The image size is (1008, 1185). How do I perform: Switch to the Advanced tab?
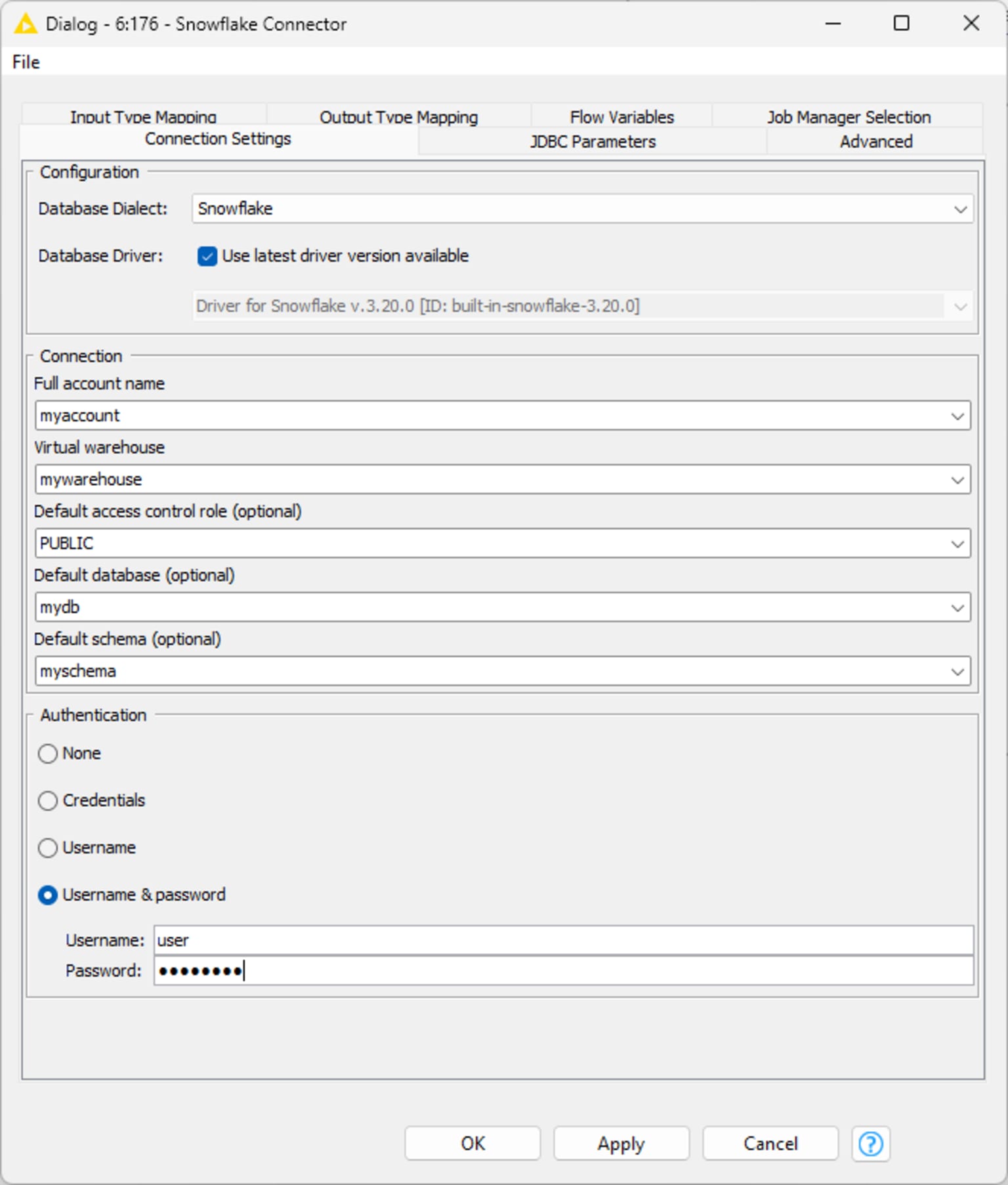(876, 141)
